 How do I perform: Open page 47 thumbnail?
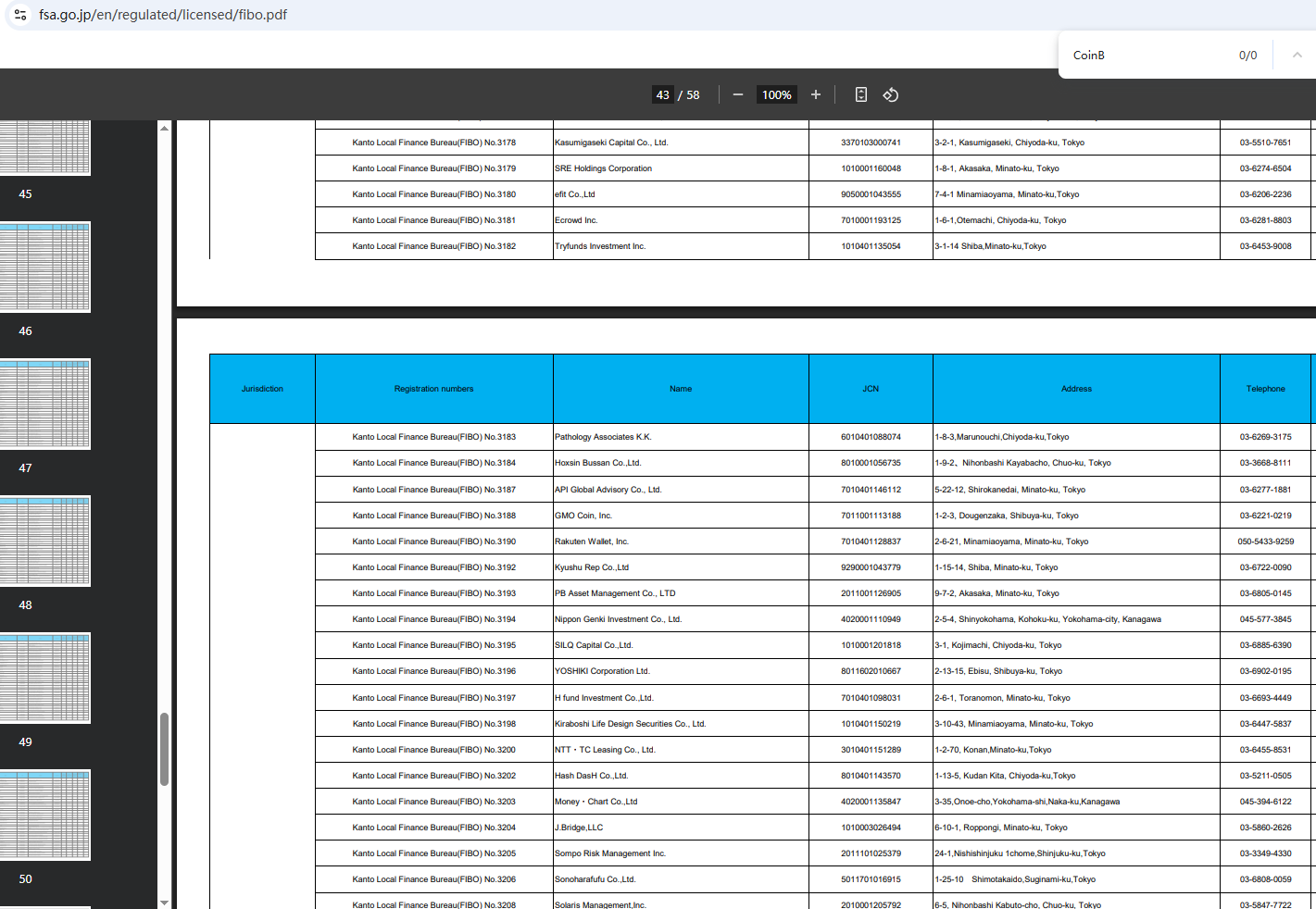[x=45, y=405]
